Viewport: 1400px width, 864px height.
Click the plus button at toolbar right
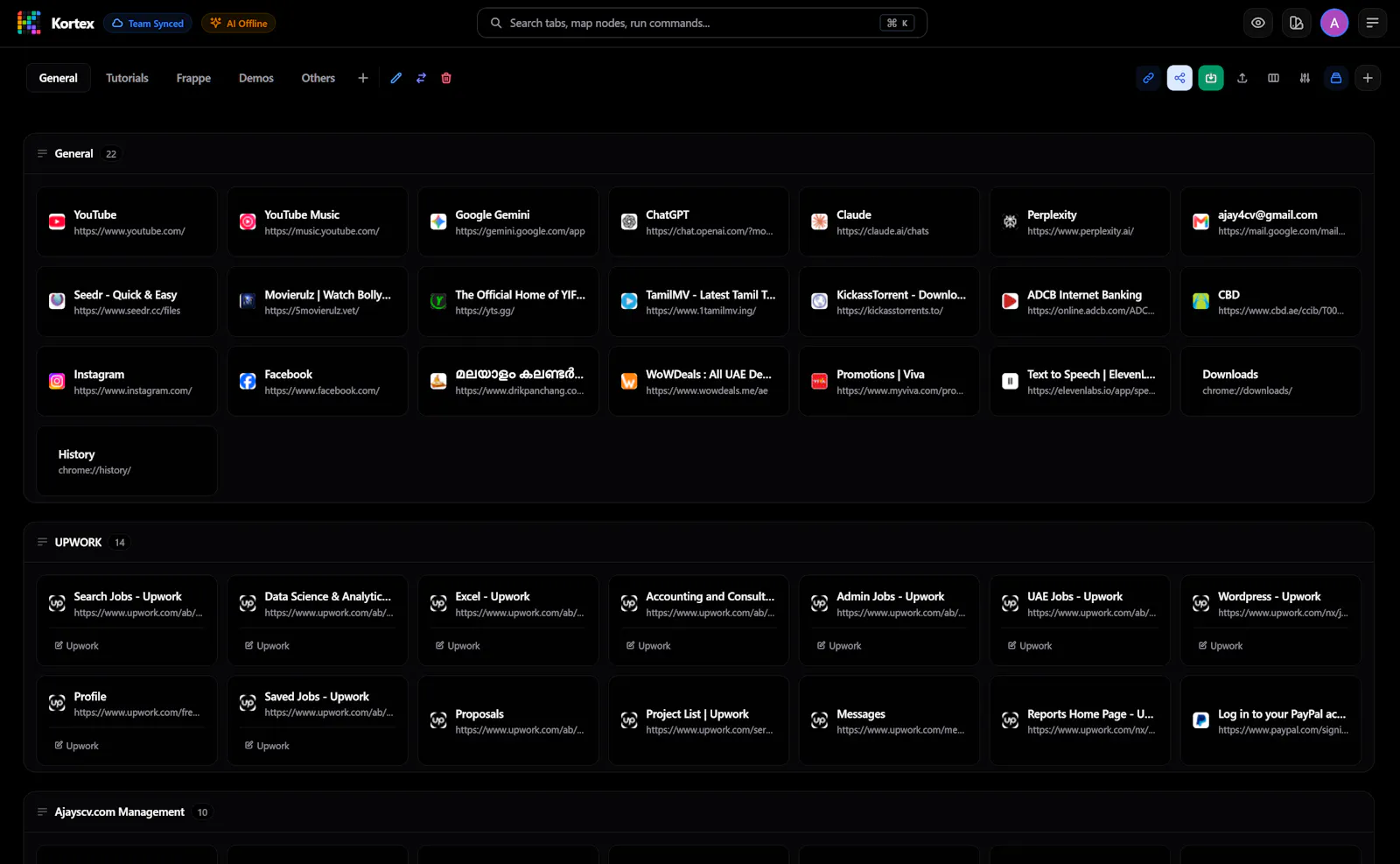click(1368, 78)
